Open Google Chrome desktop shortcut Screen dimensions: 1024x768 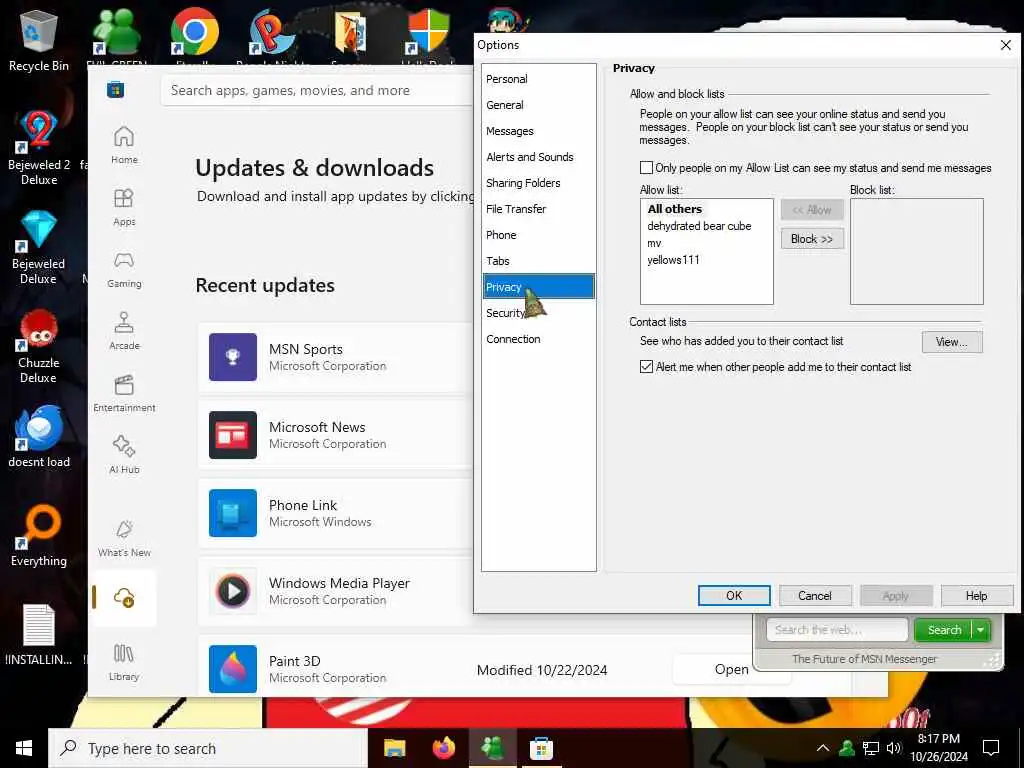(x=195, y=33)
